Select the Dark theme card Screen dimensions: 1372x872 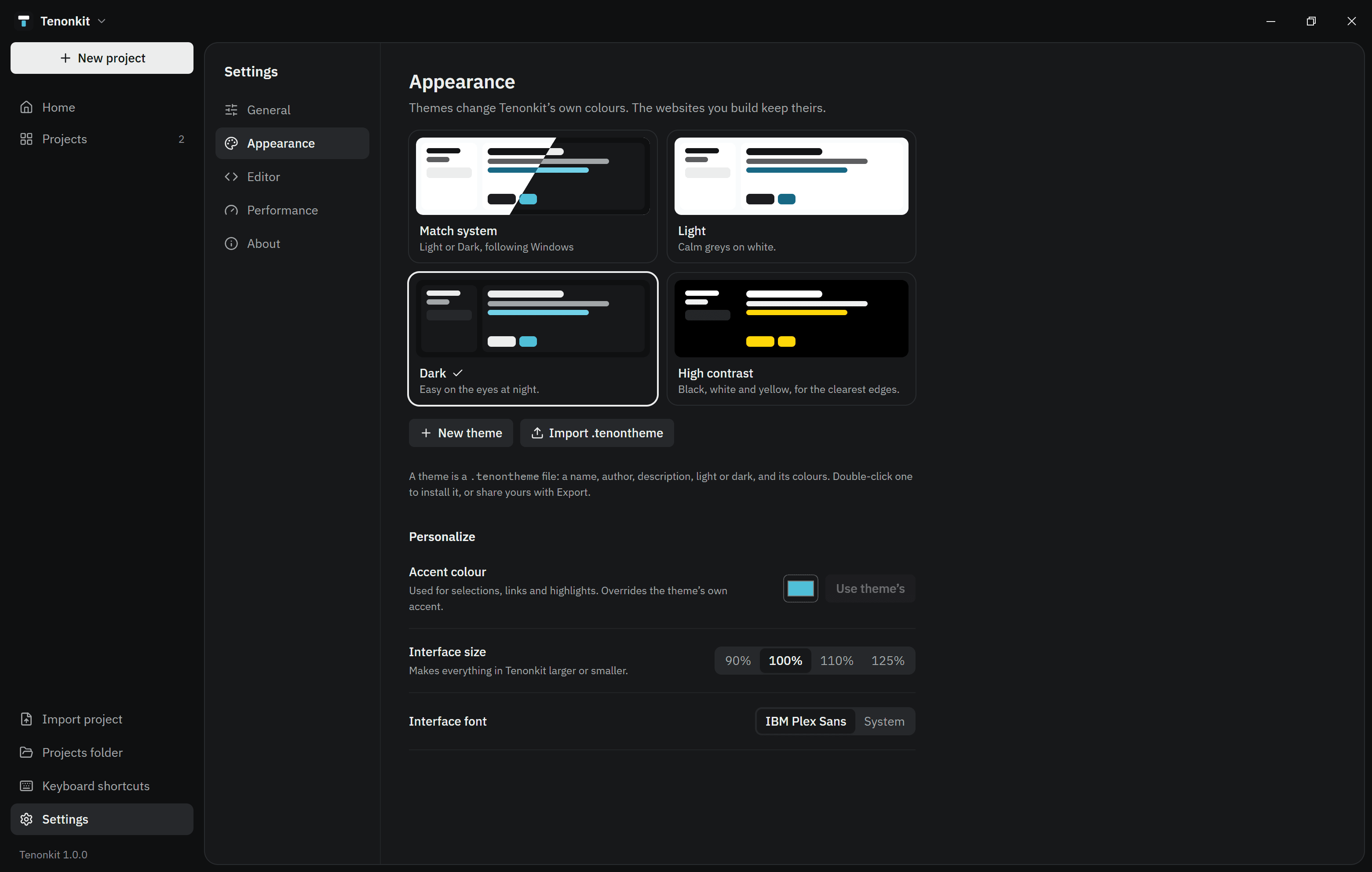pos(533,339)
